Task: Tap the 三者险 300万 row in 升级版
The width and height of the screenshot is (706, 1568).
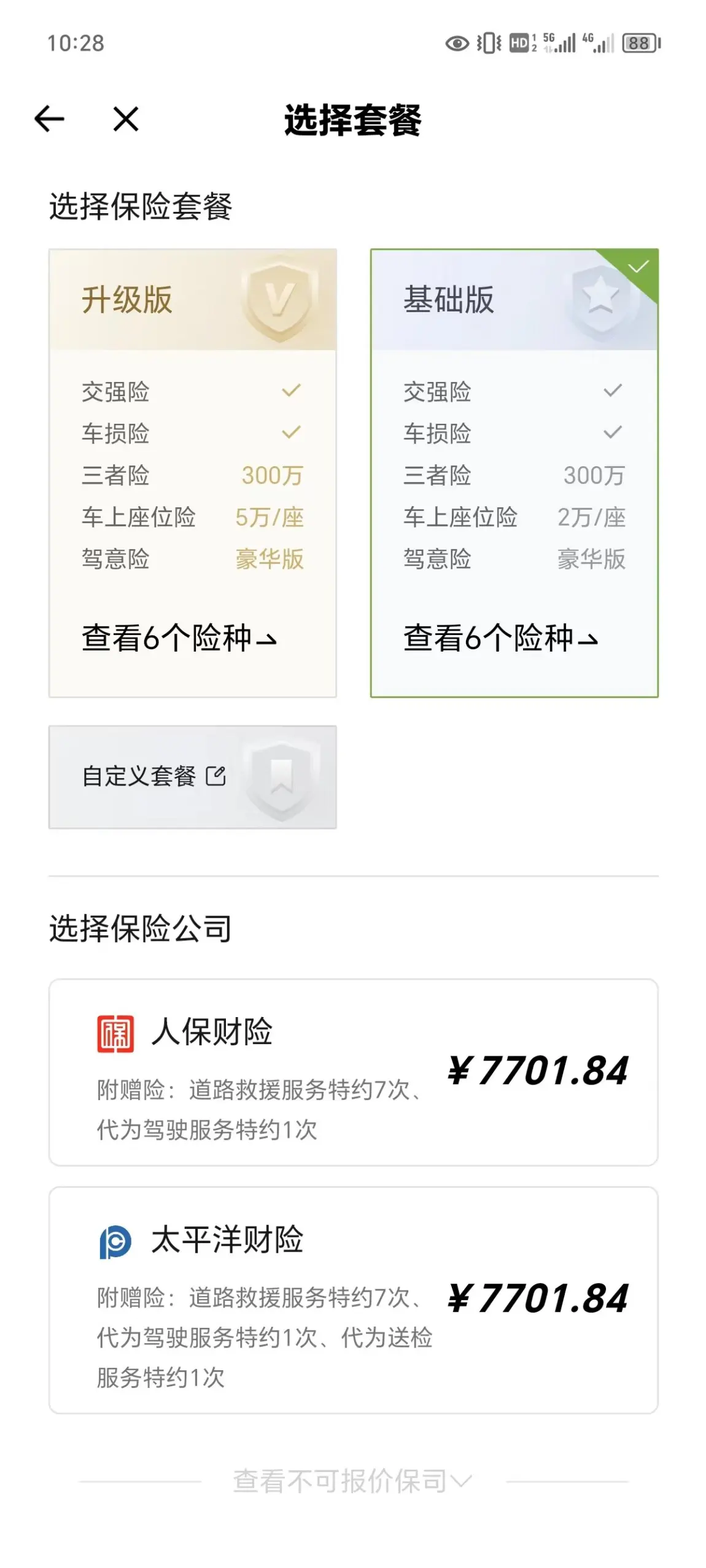Action: click(x=193, y=475)
